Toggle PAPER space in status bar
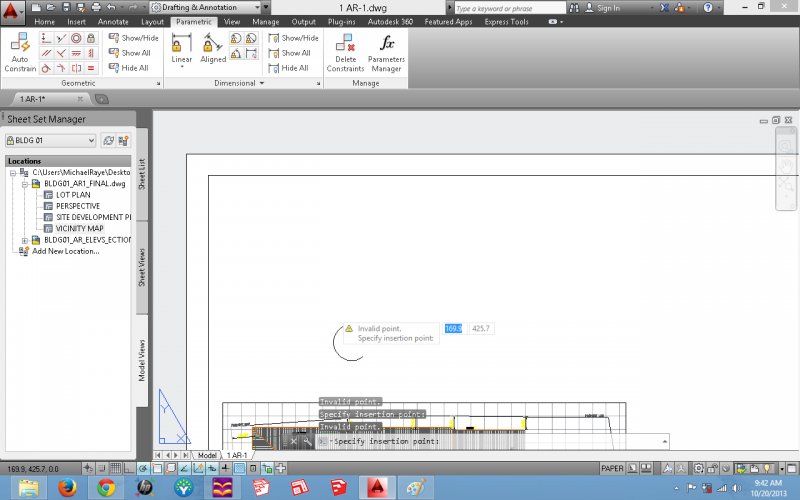The image size is (800, 500). 613,468
